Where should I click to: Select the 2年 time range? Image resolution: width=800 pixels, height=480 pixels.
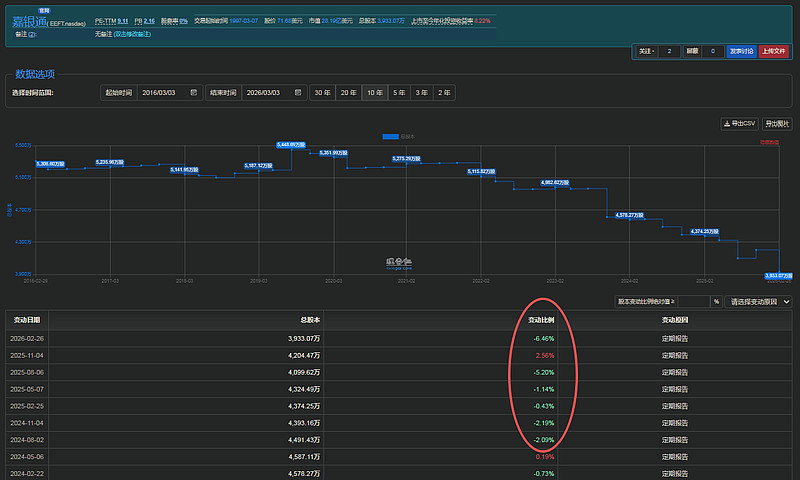coord(445,93)
